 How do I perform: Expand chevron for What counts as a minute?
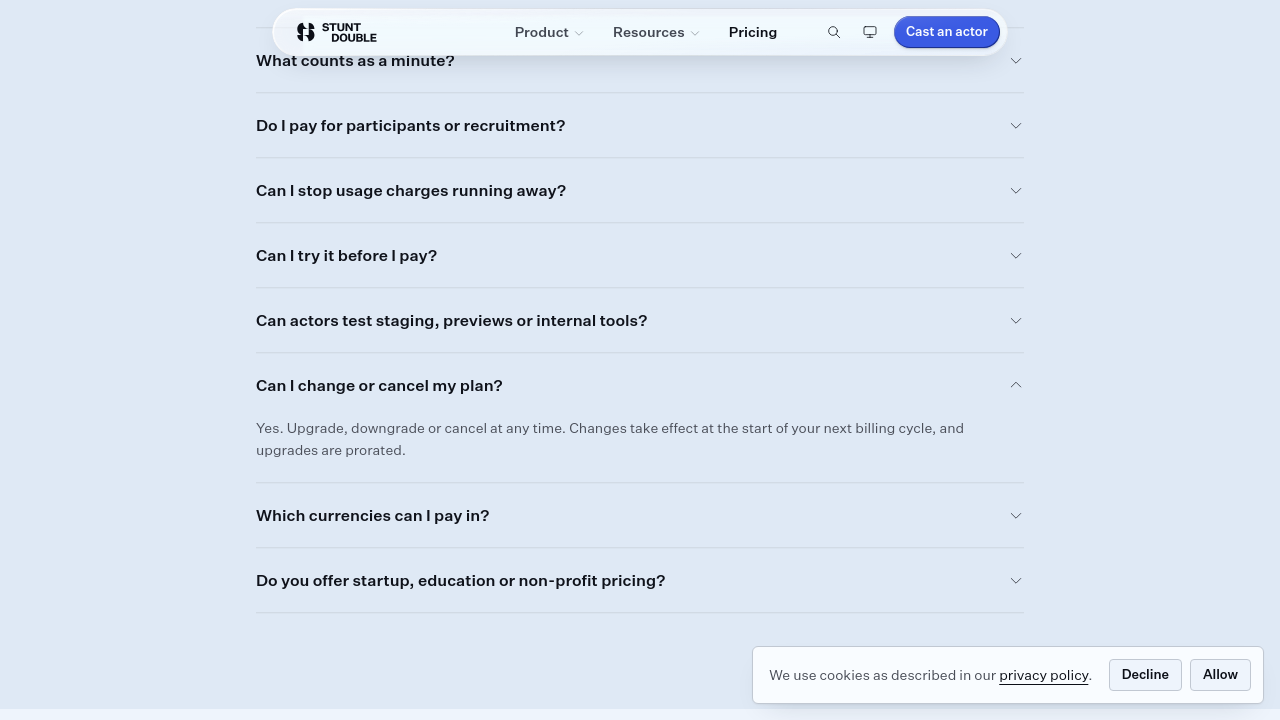tap(1016, 61)
